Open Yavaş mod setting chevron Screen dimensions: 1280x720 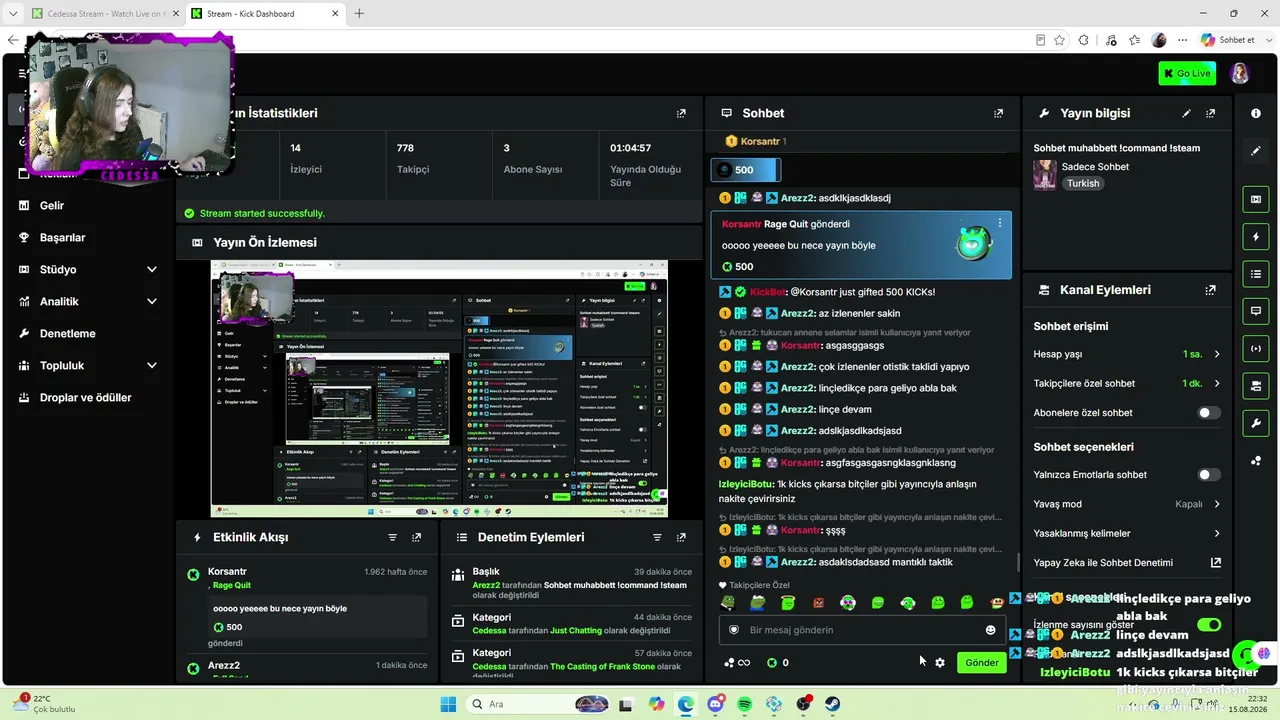click(1217, 504)
